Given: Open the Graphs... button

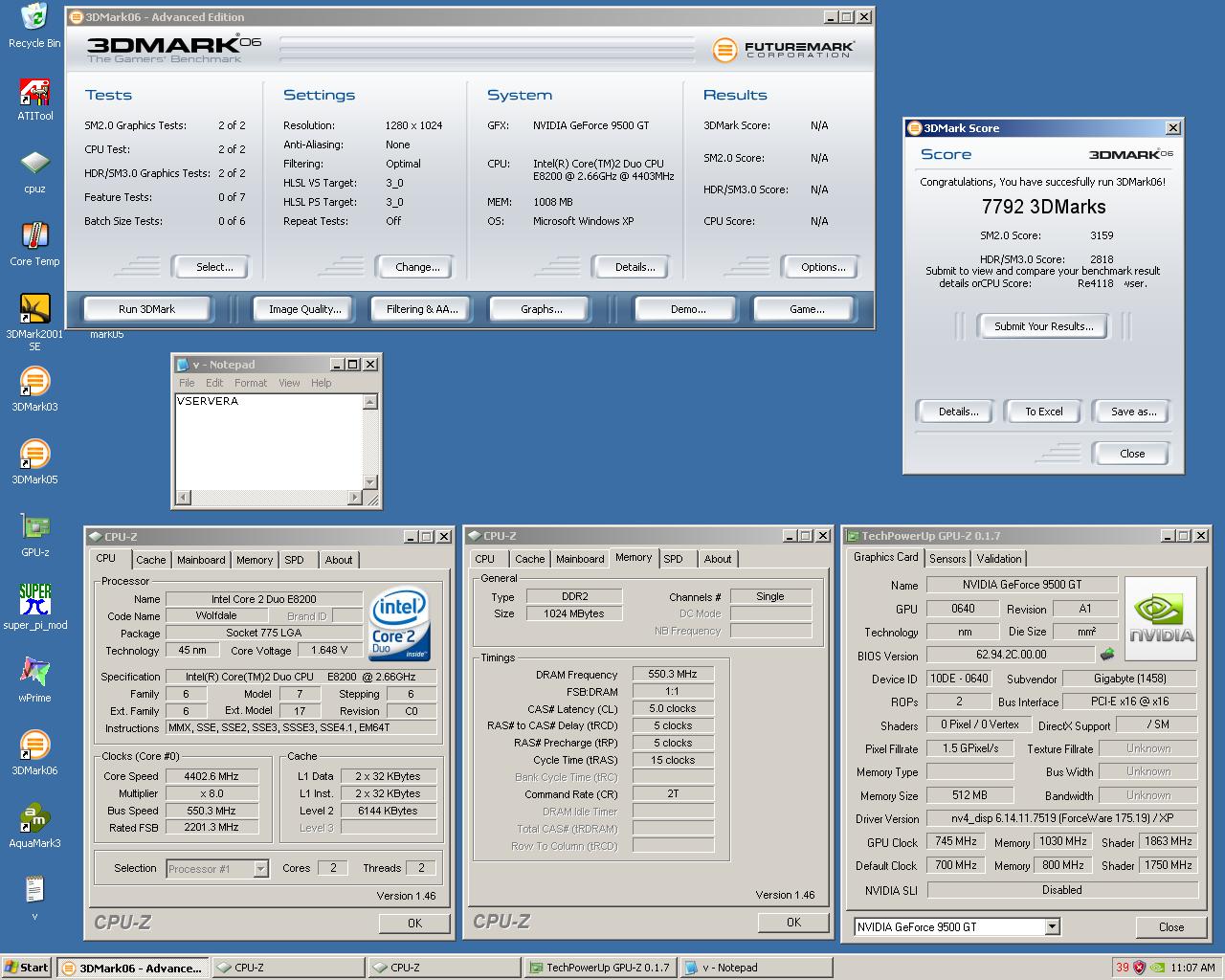Looking at the screenshot, I should coord(541,309).
